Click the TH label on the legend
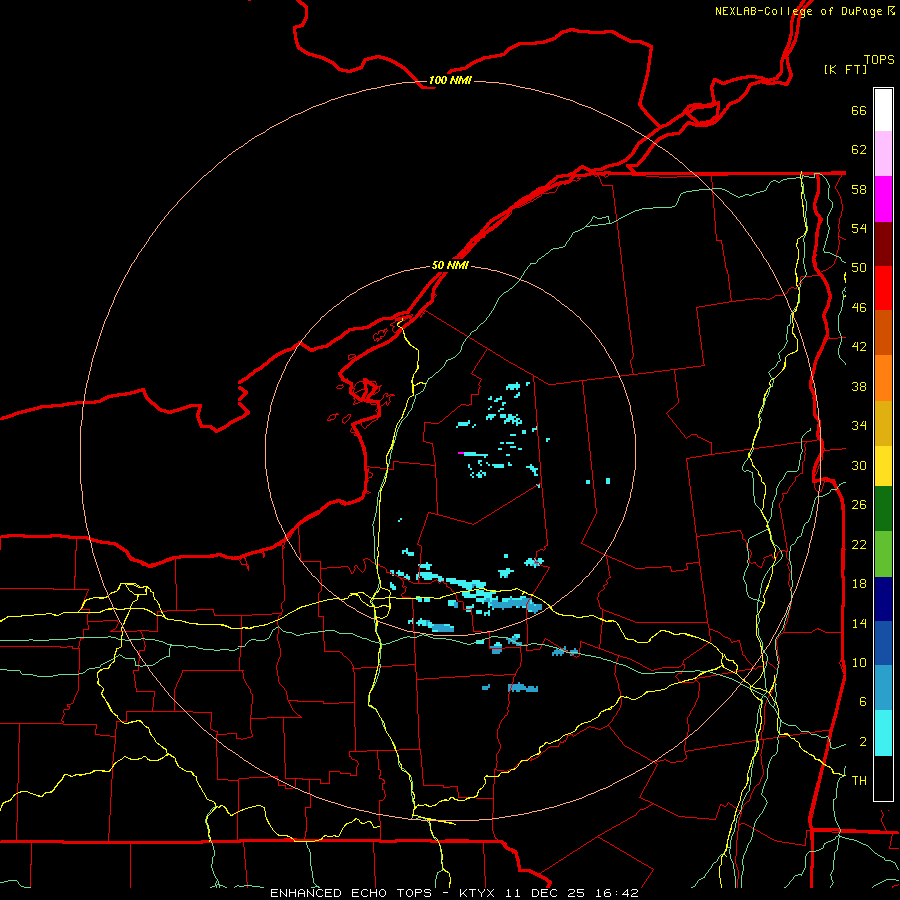This screenshot has height=900, width=900. point(859,780)
